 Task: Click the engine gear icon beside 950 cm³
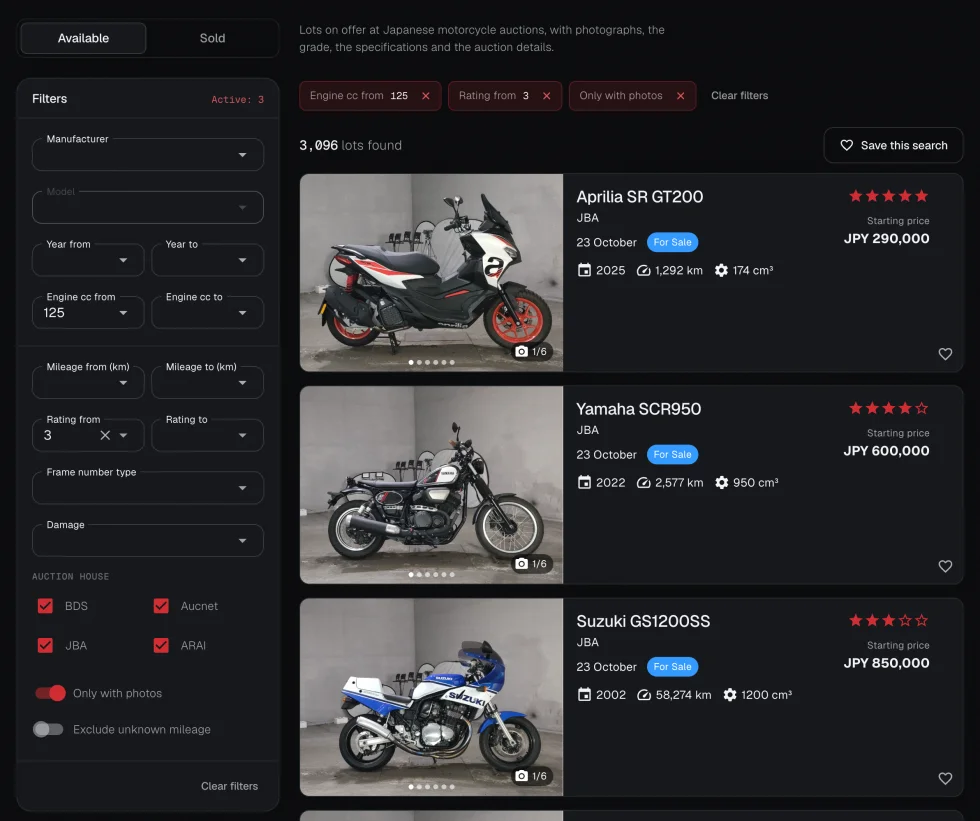pyautogui.click(x=721, y=482)
